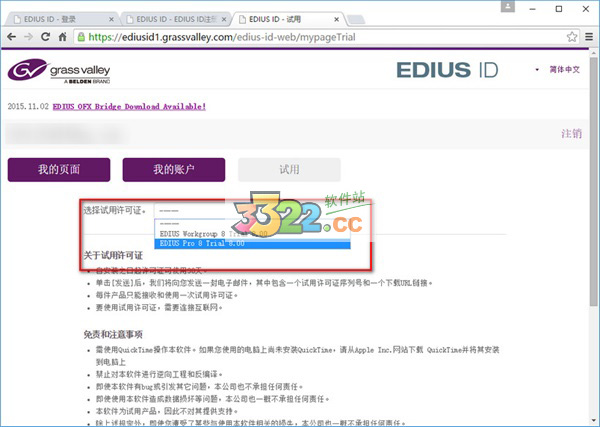The width and height of the screenshot is (600, 427).
Task: Go forward using the browser forward arrow
Action: pyautogui.click(x=28, y=37)
